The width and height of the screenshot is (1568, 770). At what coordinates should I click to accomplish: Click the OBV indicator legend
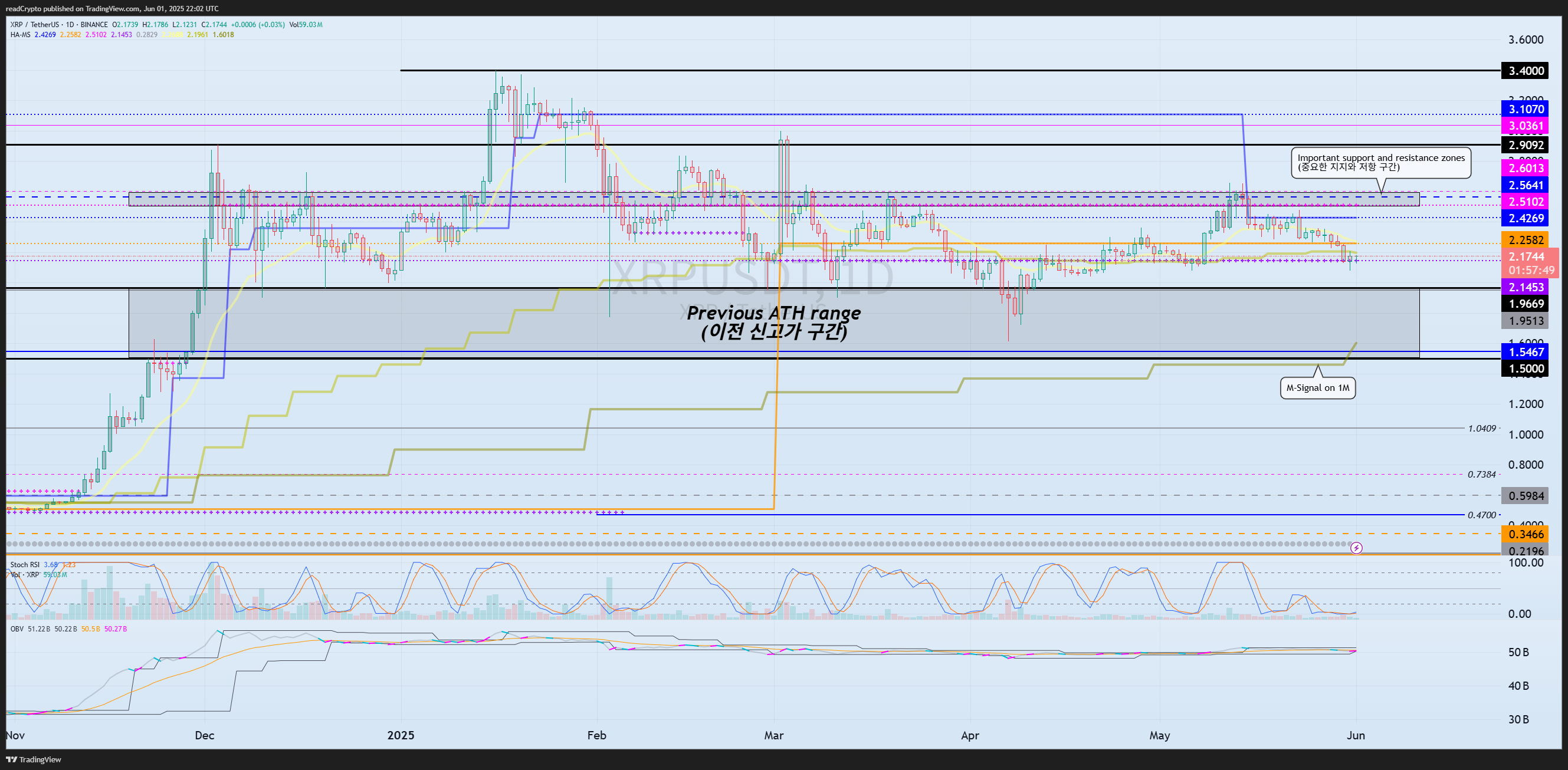click(17, 629)
